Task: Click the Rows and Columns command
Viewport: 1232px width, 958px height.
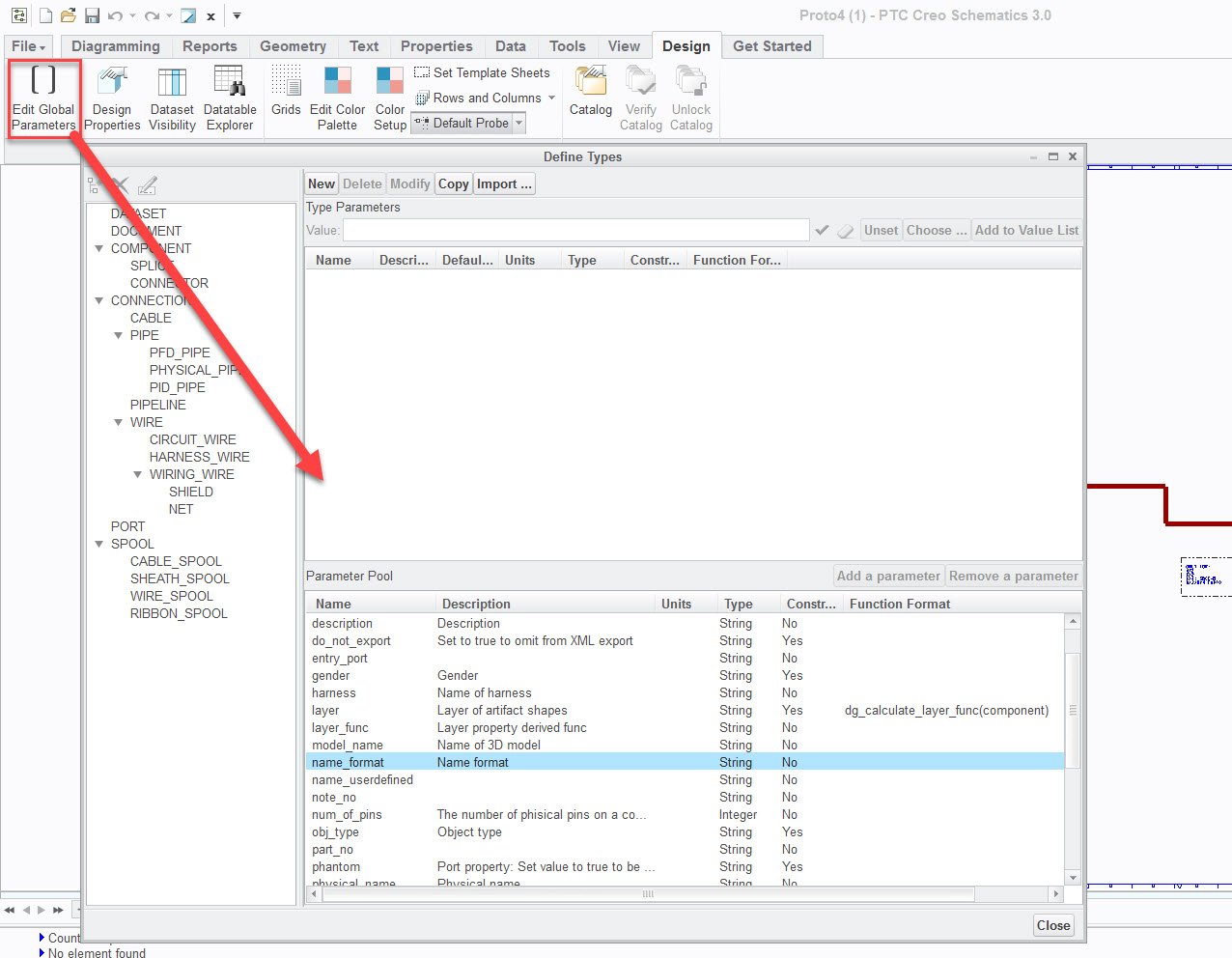Action: point(478,98)
